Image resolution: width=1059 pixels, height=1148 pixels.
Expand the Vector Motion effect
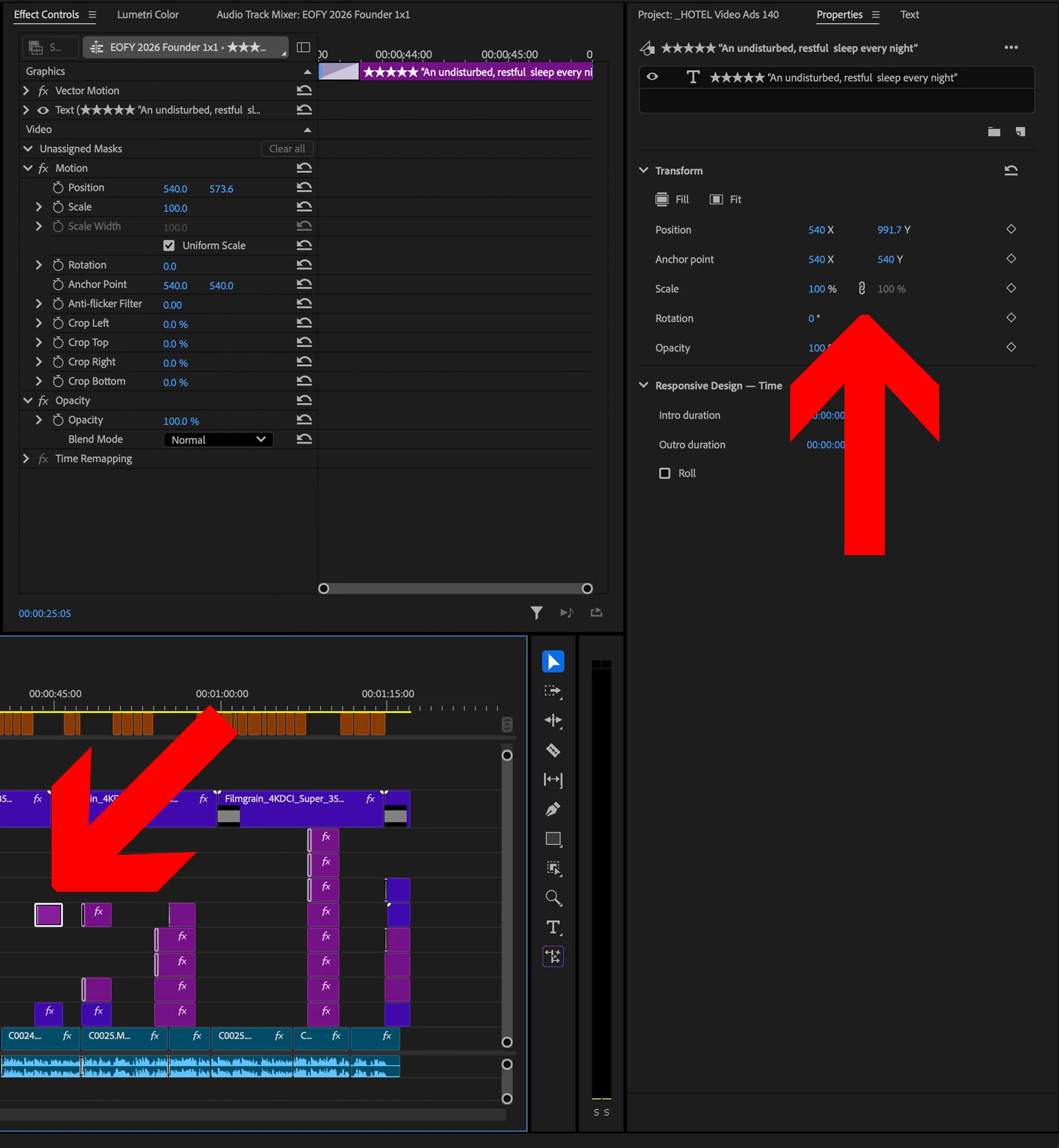(x=26, y=91)
